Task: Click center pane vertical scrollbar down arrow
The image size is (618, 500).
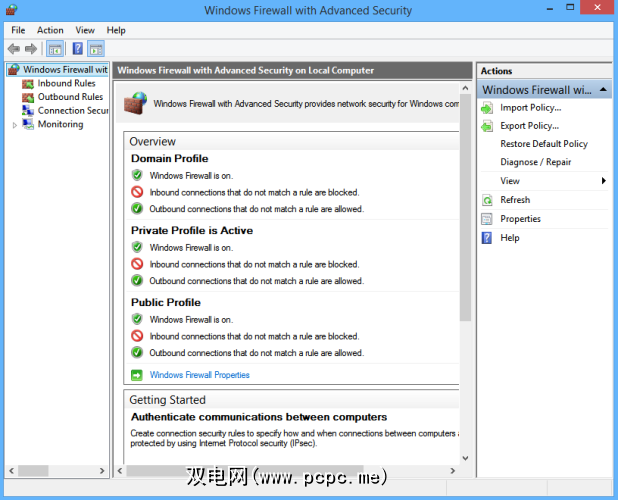Action: click(465, 458)
